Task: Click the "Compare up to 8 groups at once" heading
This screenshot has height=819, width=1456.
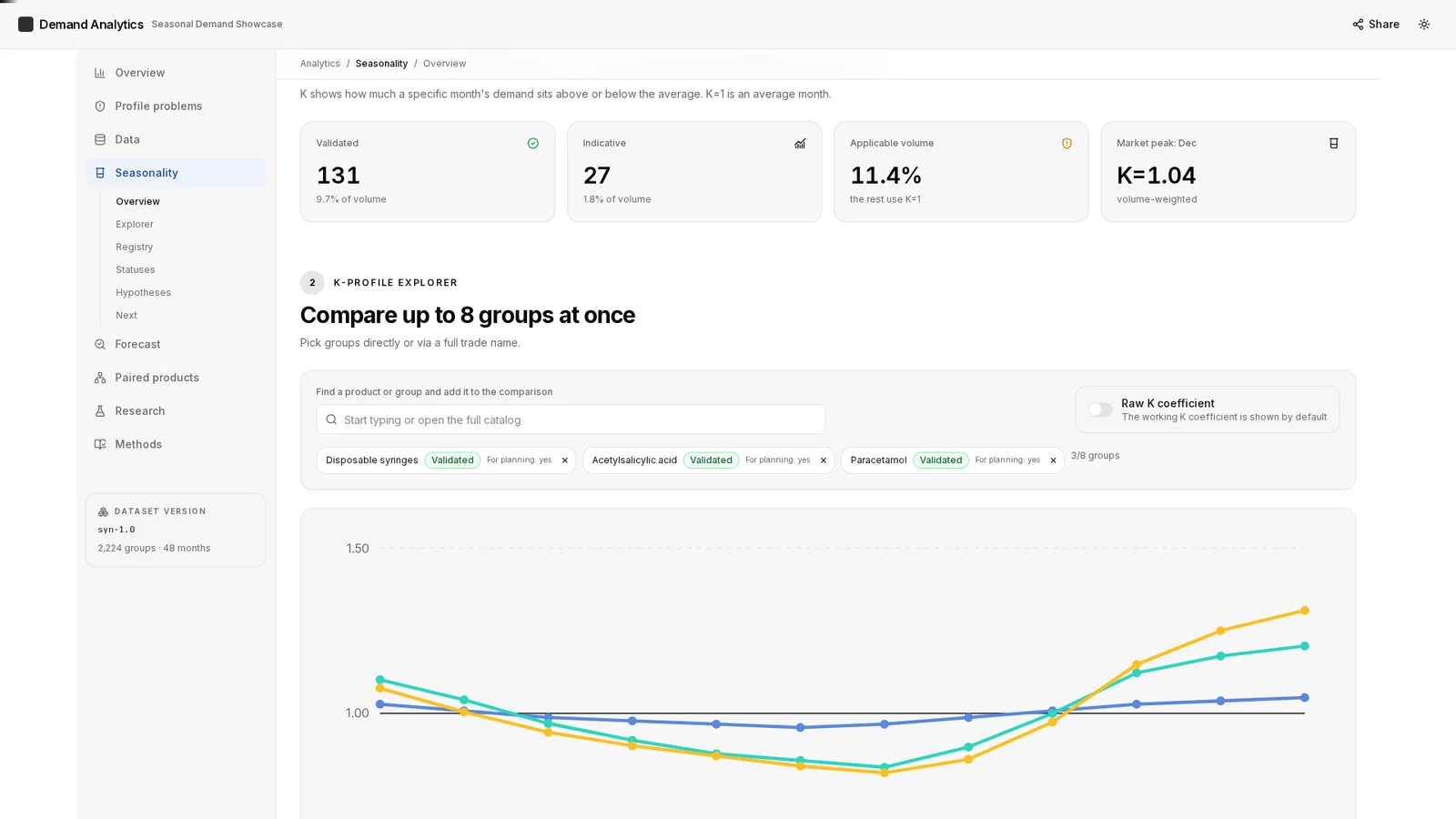Action: coord(468,315)
